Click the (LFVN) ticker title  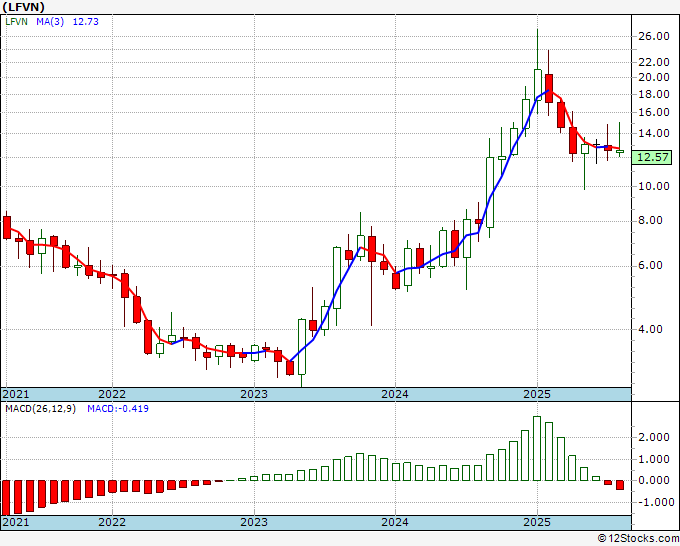pyautogui.click(x=23, y=7)
